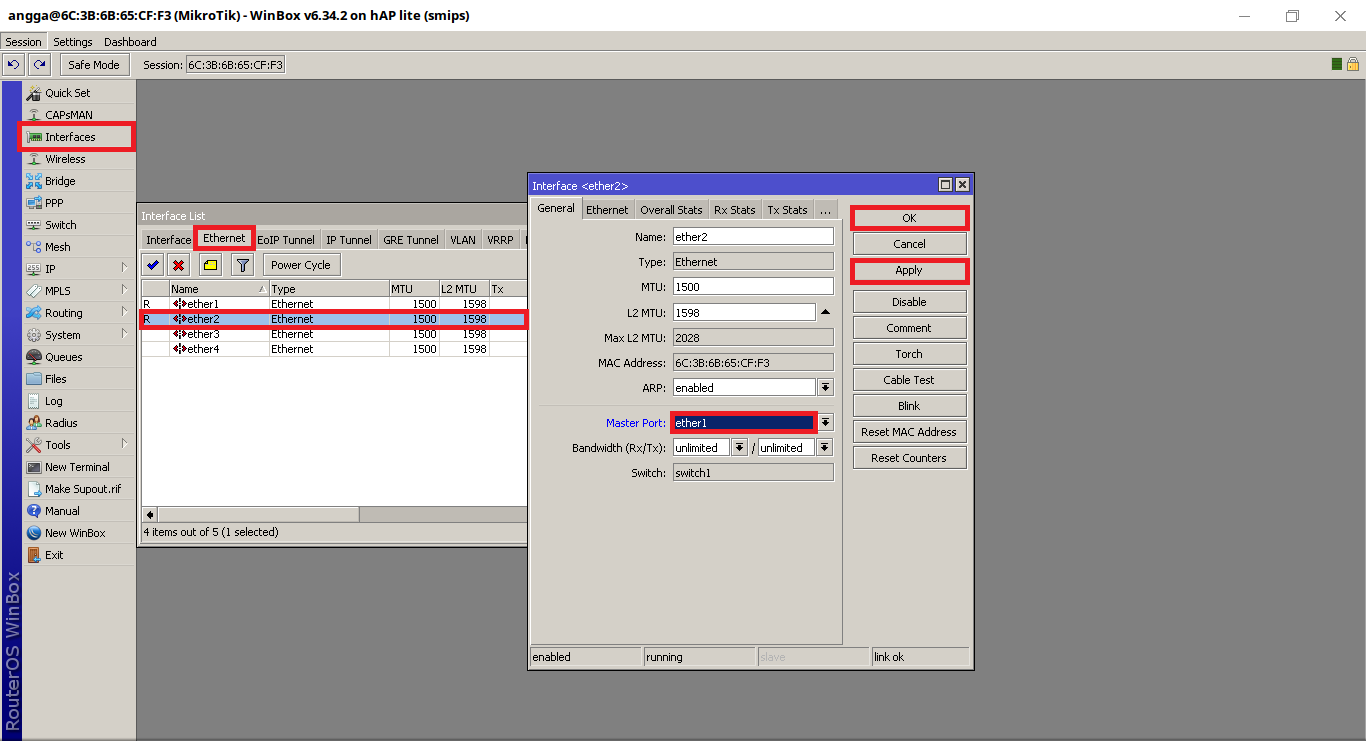Click Exit in the sidebar

point(78,555)
